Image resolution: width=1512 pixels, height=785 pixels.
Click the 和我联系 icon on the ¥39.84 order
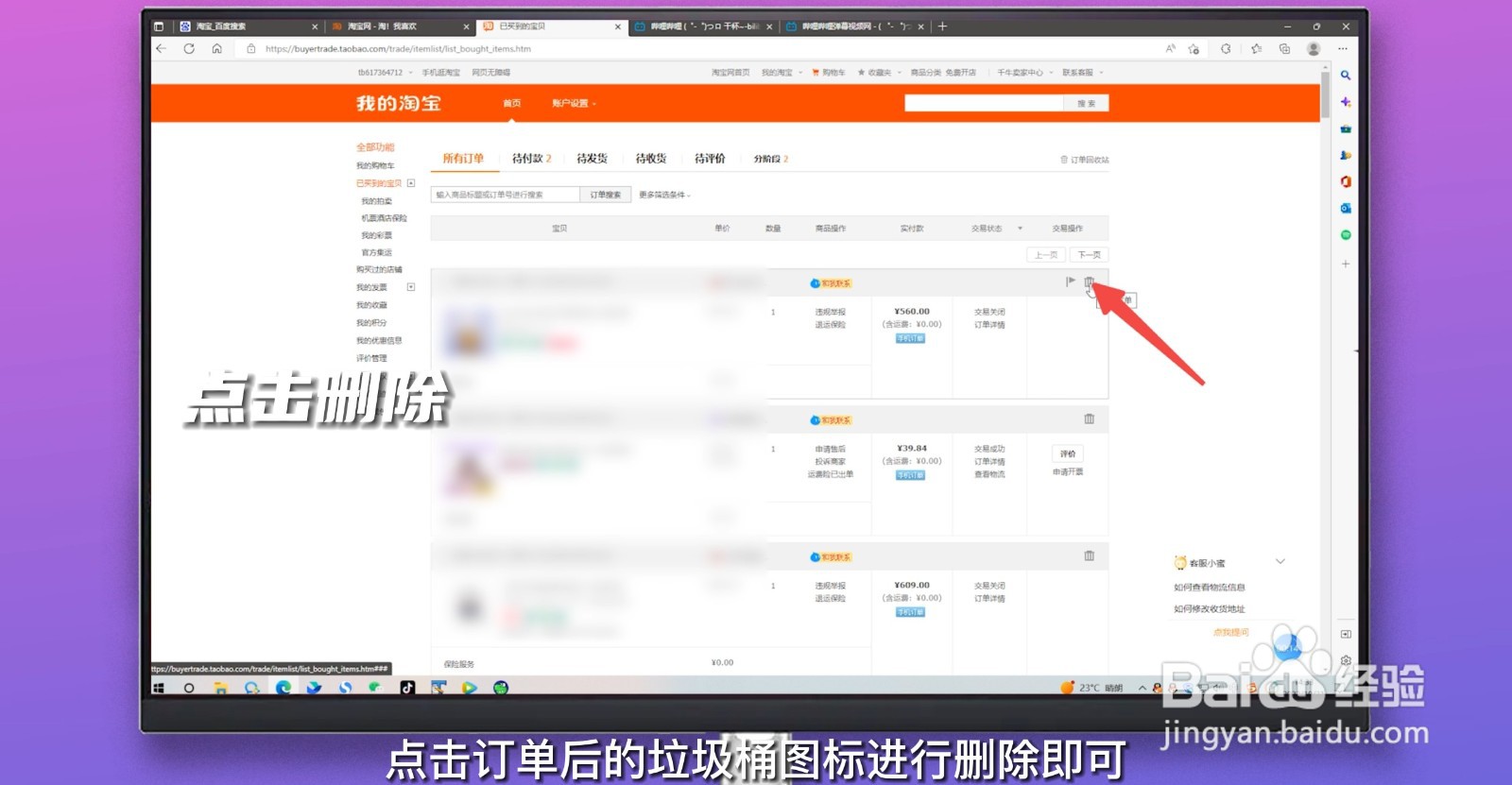[831, 420]
